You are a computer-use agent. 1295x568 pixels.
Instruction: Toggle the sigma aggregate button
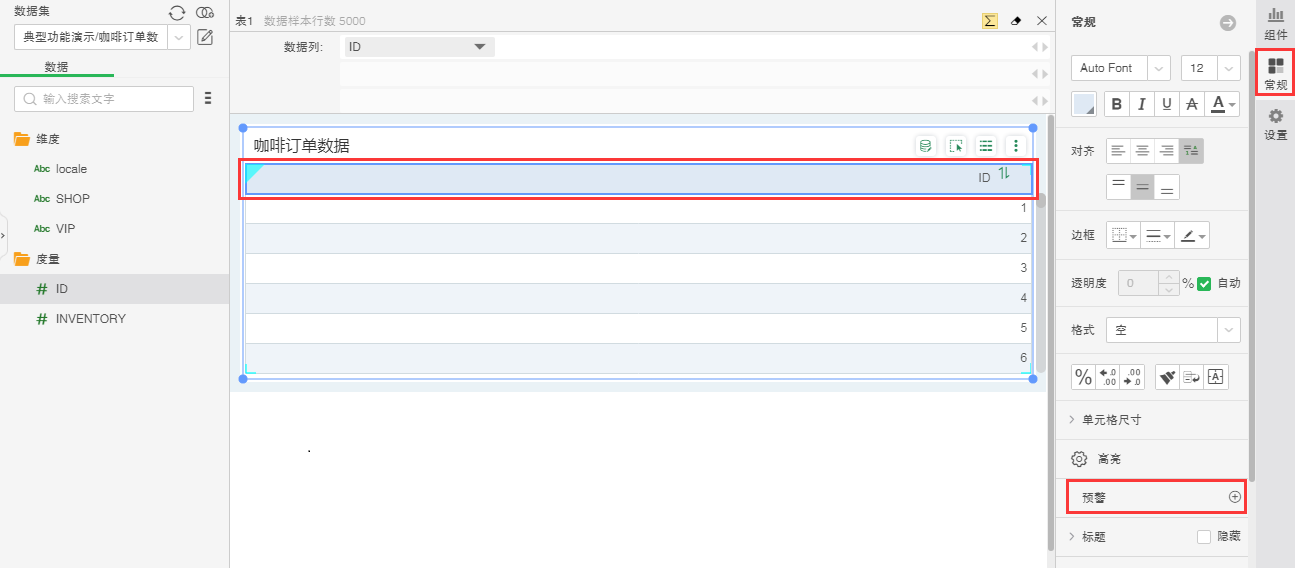pyautogui.click(x=990, y=20)
